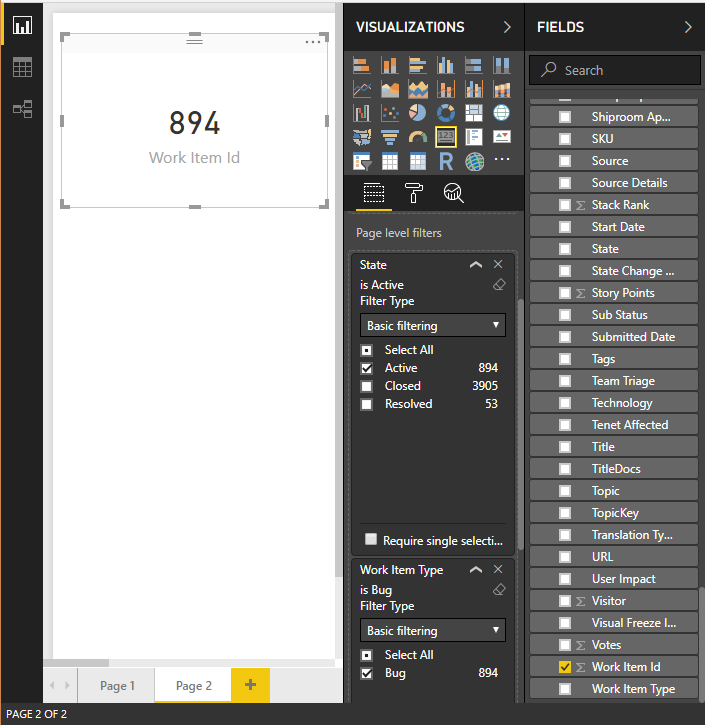Viewport: 705px width, 725px height.
Task: Check the Closed state filter
Action: tap(367, 386)
